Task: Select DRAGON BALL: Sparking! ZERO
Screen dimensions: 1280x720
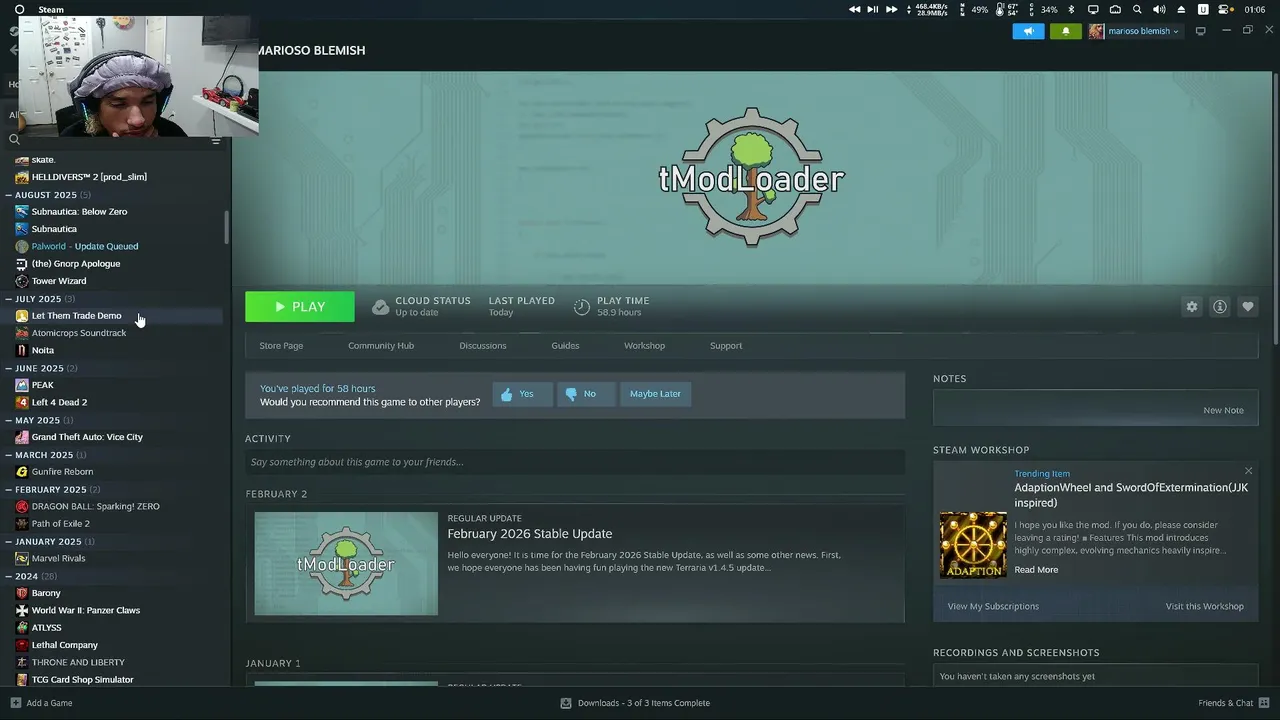Action: click(x=95, y=506)
